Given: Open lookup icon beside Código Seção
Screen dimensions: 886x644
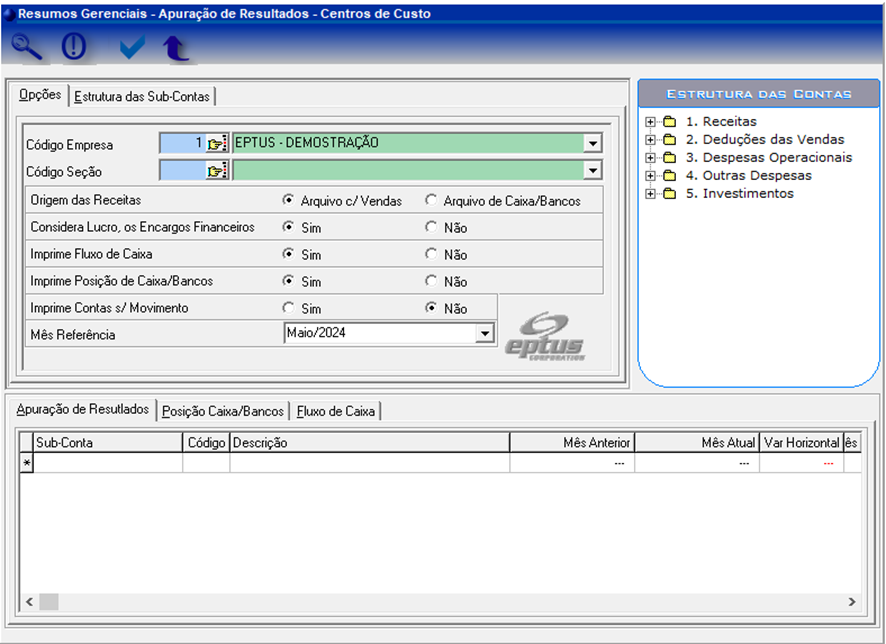Looking at the screenshot, I should click(217, 171).
